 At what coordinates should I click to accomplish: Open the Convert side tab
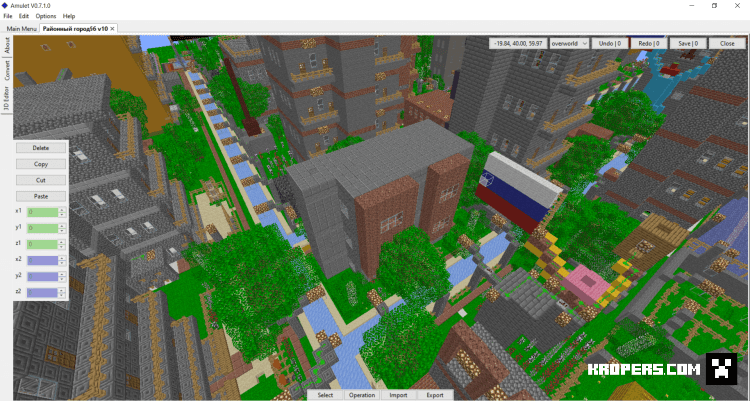click(x=7, y=70)
